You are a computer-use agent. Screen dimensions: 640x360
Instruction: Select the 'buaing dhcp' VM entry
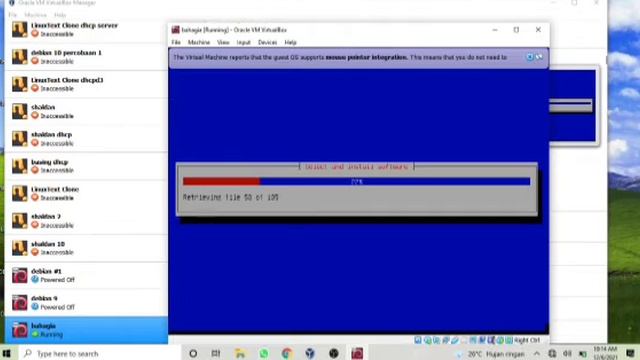click(x=86, y=166)
